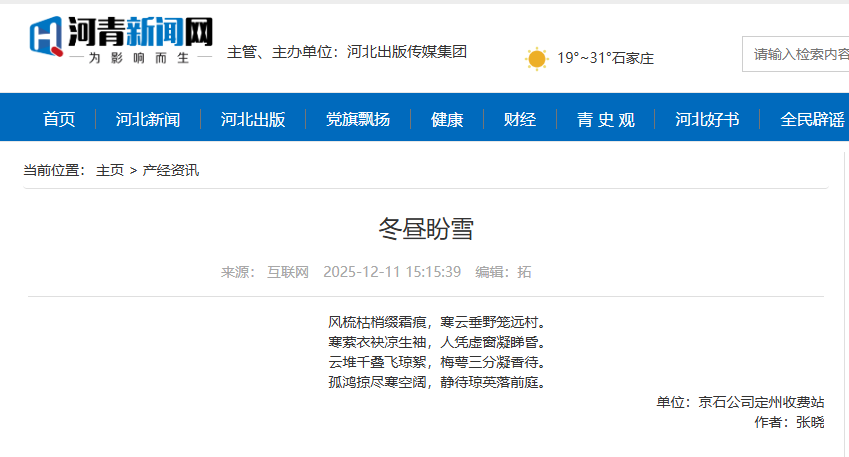
Task: Go to 首页 in navigation bar
Action: (59, 120)
